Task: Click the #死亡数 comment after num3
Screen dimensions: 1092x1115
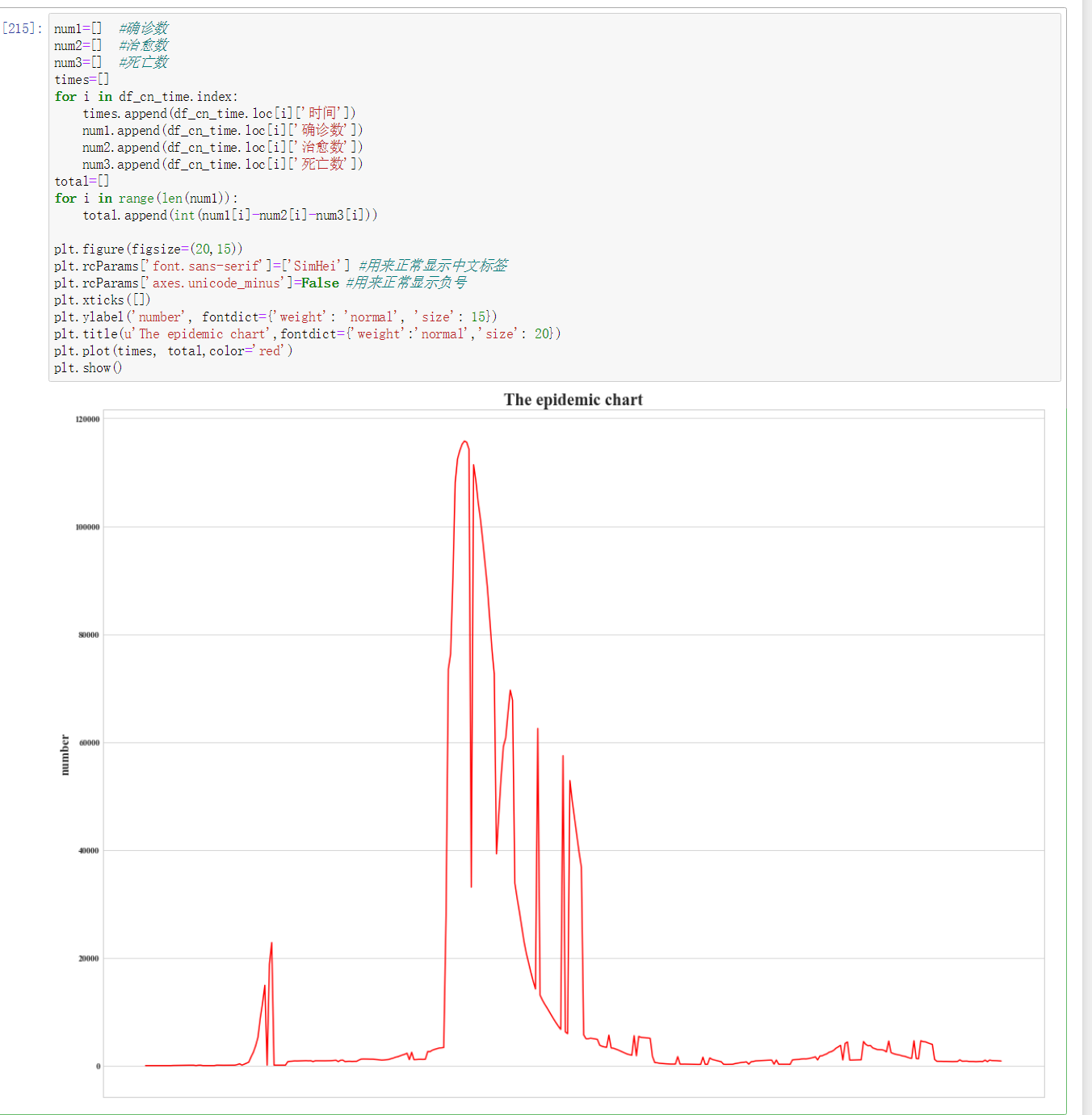Action: [x=144, y=63]
